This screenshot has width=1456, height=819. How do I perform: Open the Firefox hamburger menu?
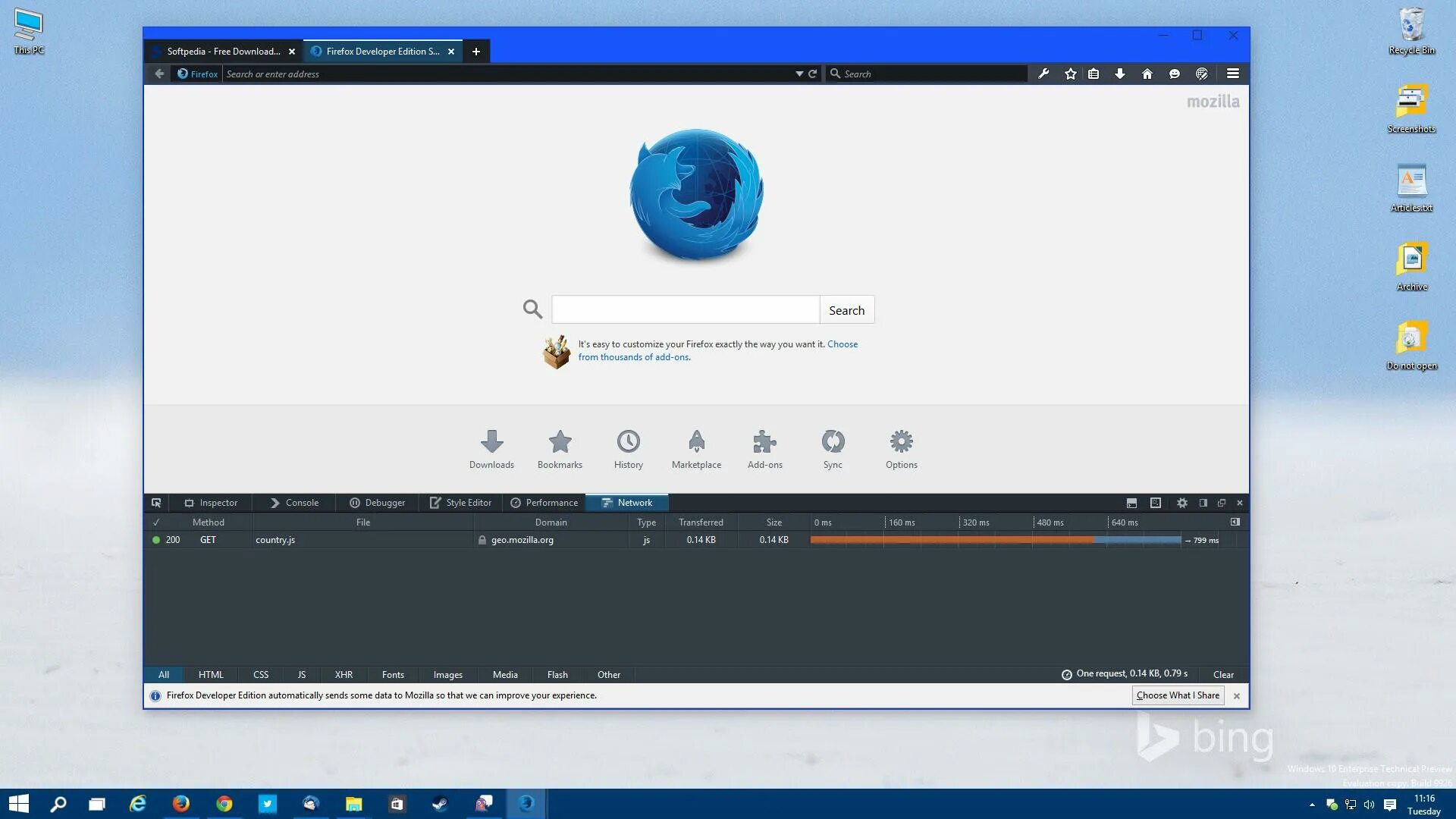tap(1232, 74)
